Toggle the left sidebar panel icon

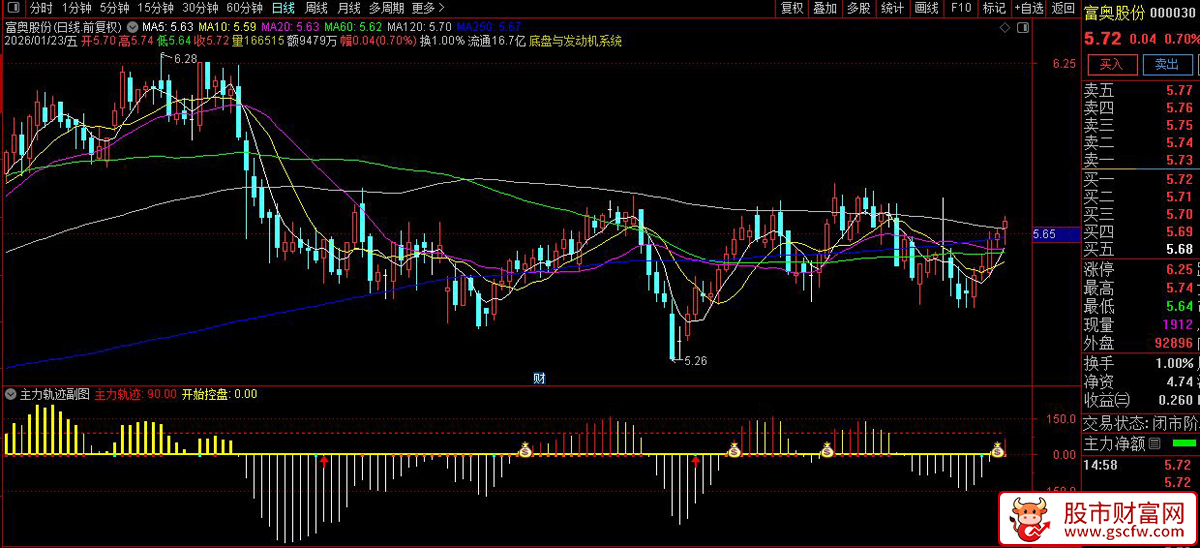13,8
